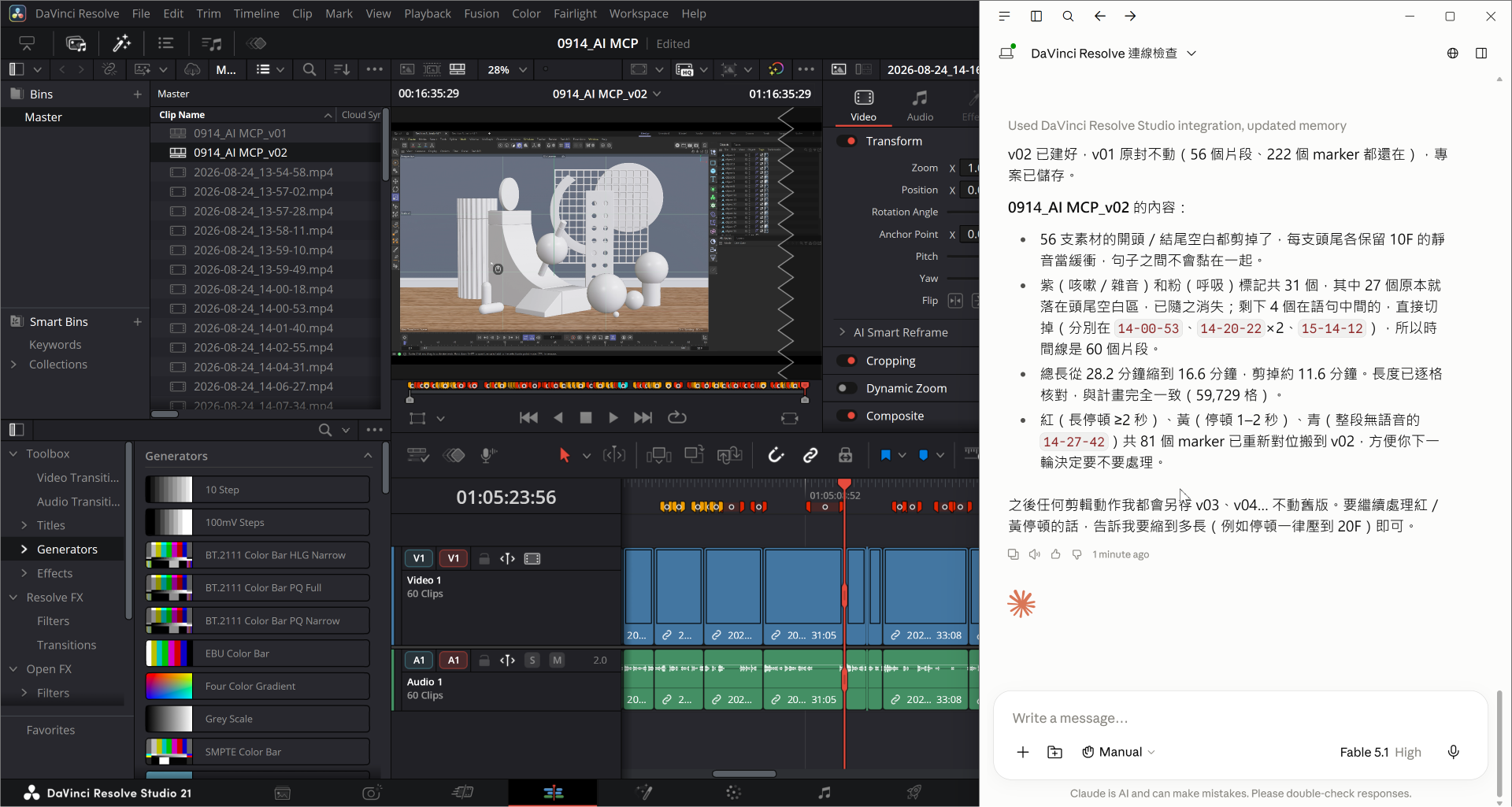
Task: Open the 0914_AI MCP_v02 timeline name dropdown
Action: (x=606, y=94)
